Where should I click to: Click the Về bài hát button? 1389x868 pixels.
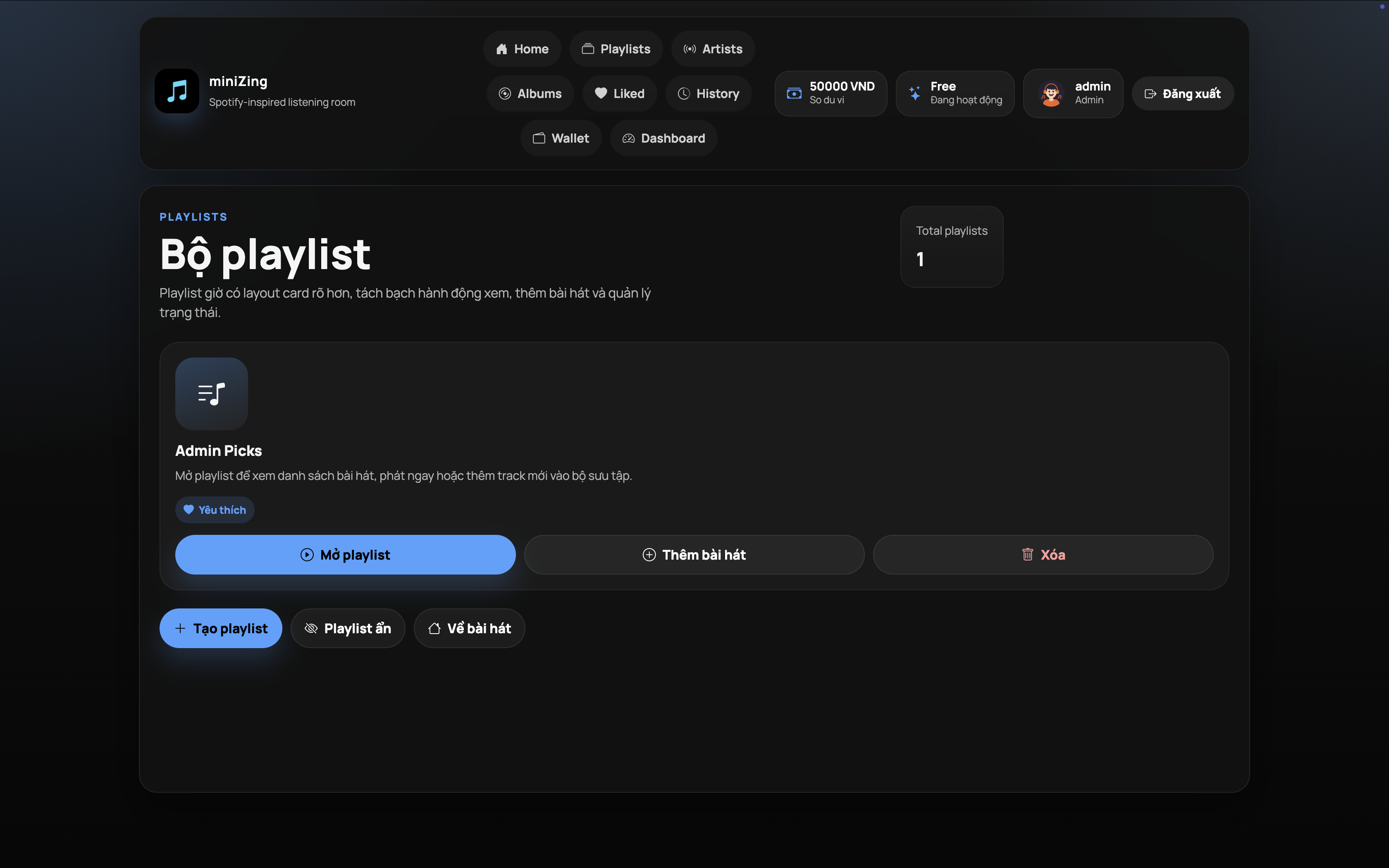click(x=469, y=628)
